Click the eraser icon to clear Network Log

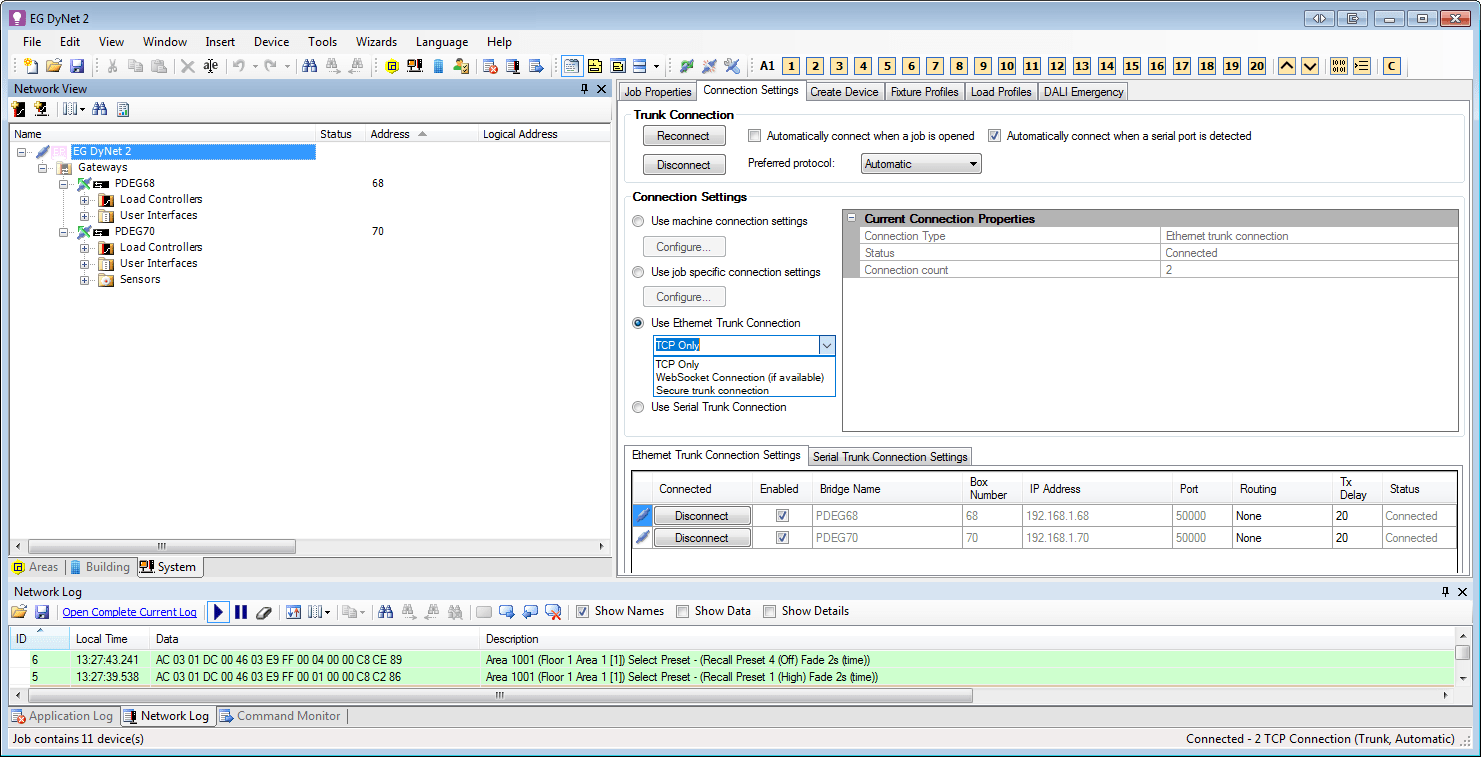click(264, 612)
